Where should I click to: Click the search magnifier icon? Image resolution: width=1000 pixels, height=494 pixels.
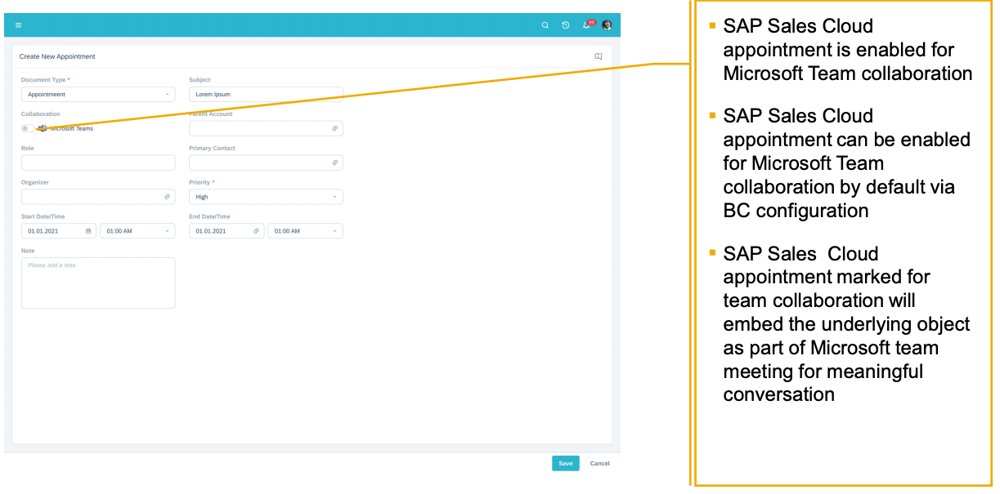pyautogui.click(x=545, y=25)
